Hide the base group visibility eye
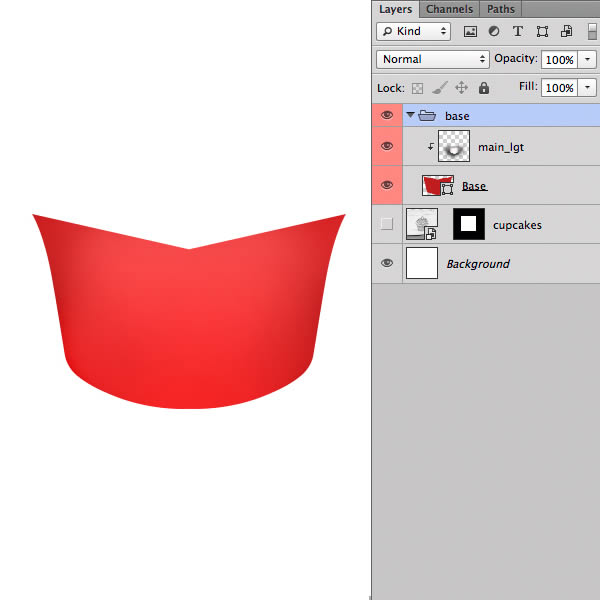Screen dimensions: 600x600 pos(387,116)
